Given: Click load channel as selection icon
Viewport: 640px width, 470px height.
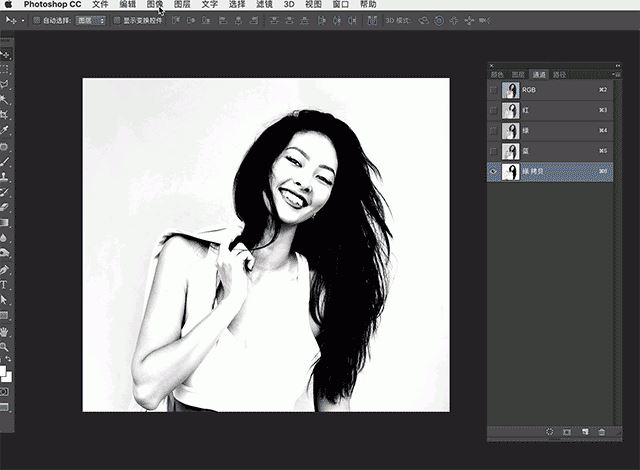Looking at the screenshot, I should tap(550, 431).
